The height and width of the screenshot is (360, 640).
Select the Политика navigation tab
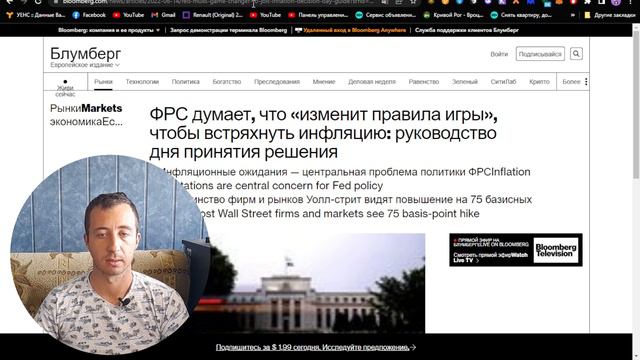click(x=185, y=82)
